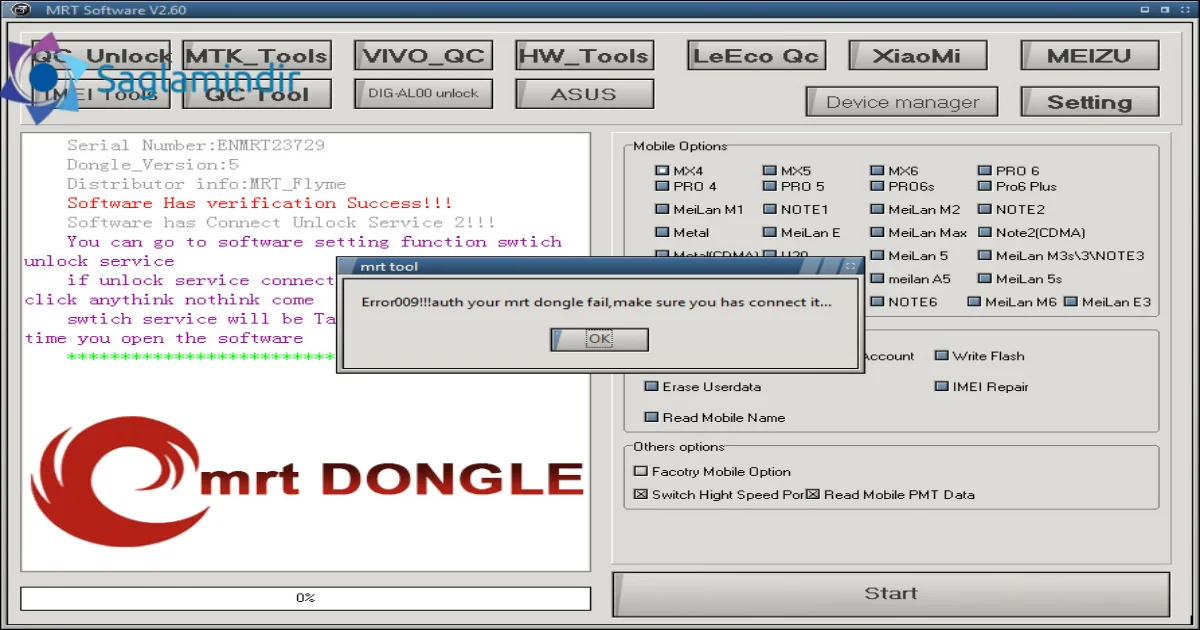Select the PRO 5 model option

pos(794,186)
